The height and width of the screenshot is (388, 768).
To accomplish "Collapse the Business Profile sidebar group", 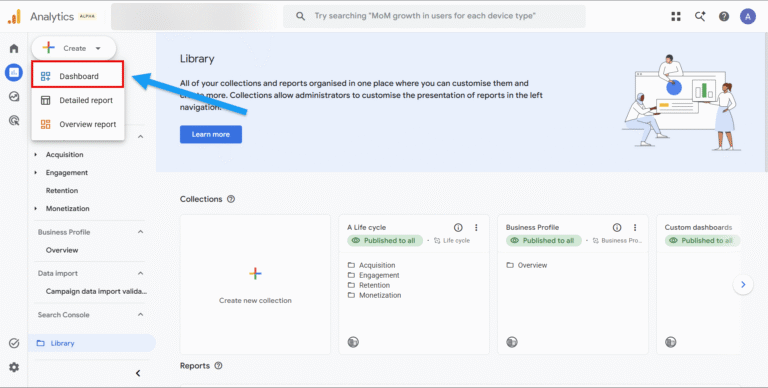I will 141,232.
